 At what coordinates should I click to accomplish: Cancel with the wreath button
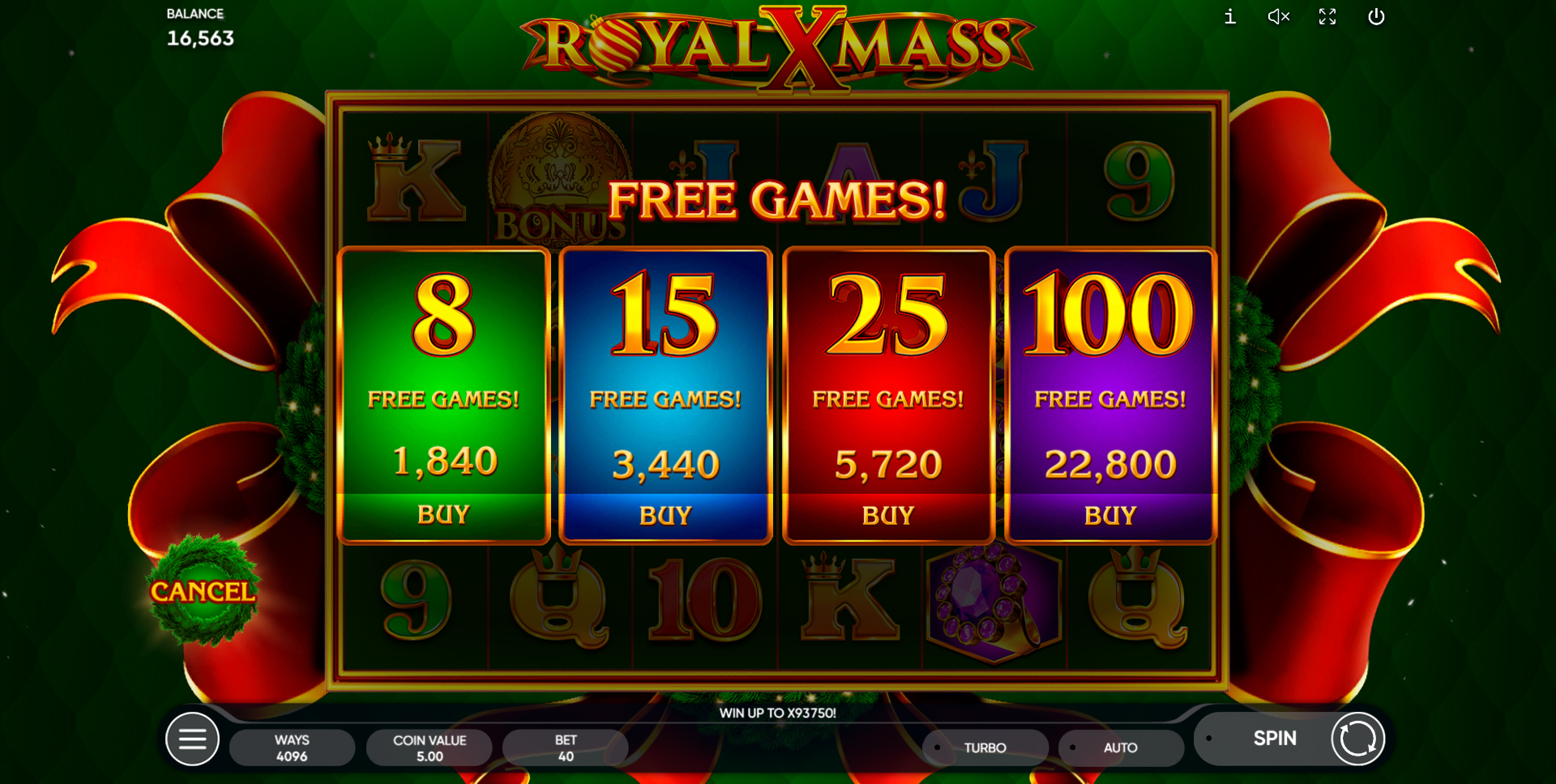203,590
